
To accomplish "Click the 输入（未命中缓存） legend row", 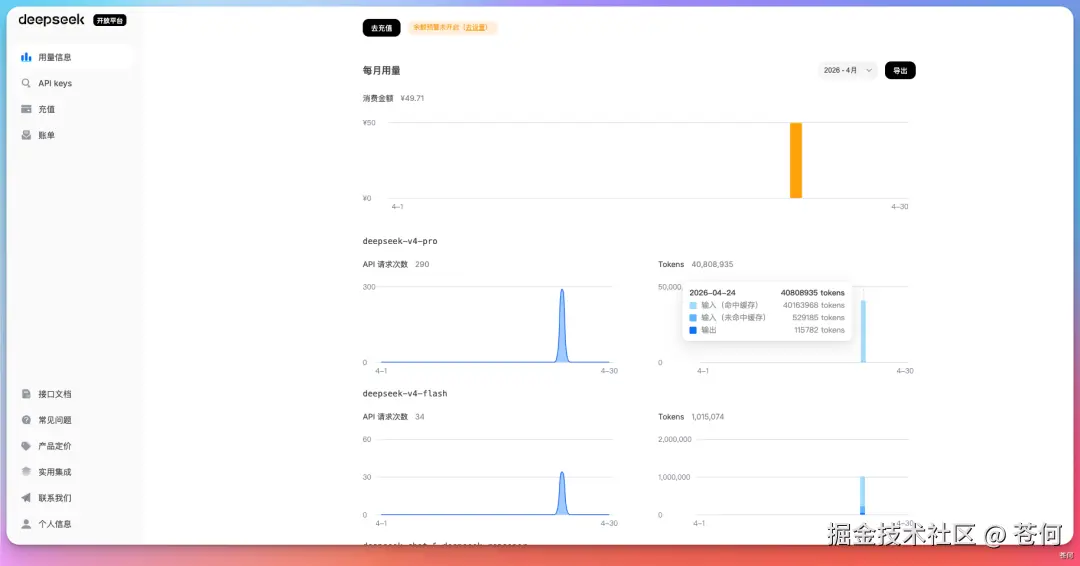I will tap(767, 317).
